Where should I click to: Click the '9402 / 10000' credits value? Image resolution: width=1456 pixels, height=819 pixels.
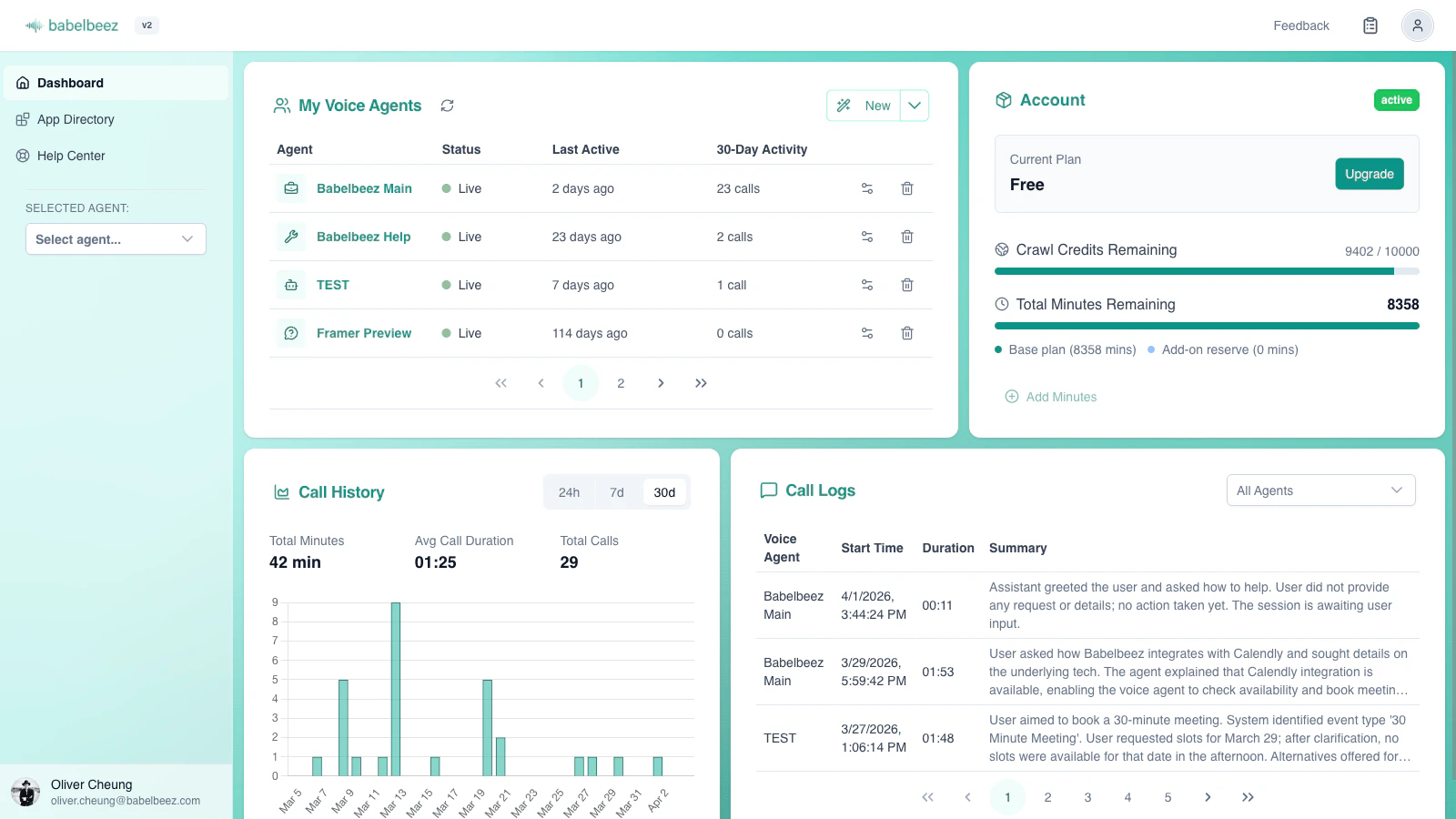pos(1381,251)
